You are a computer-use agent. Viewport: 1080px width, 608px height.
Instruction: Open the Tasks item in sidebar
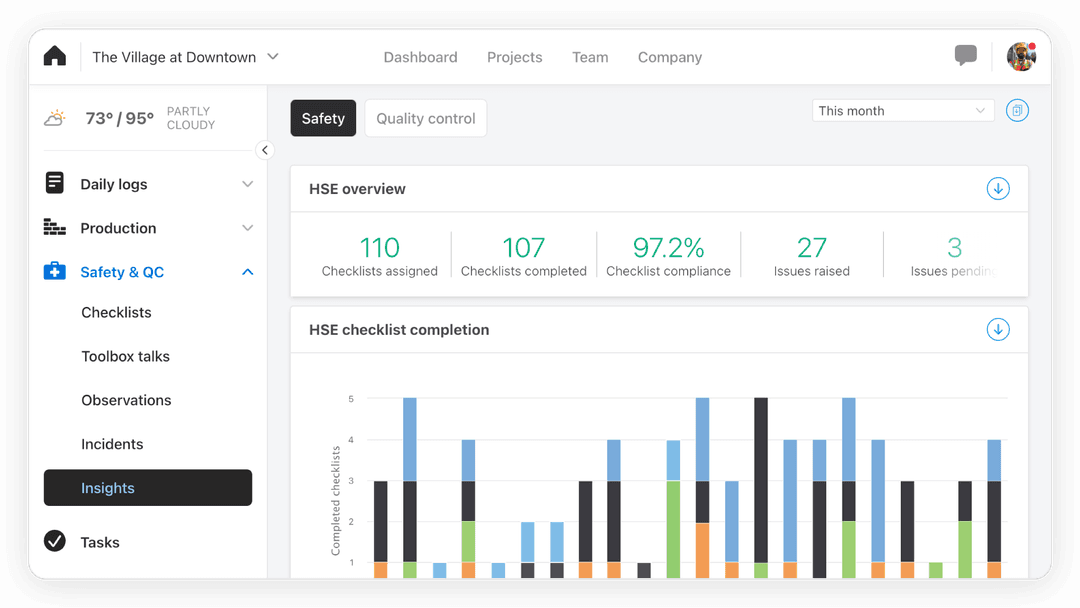coord(100,542)
